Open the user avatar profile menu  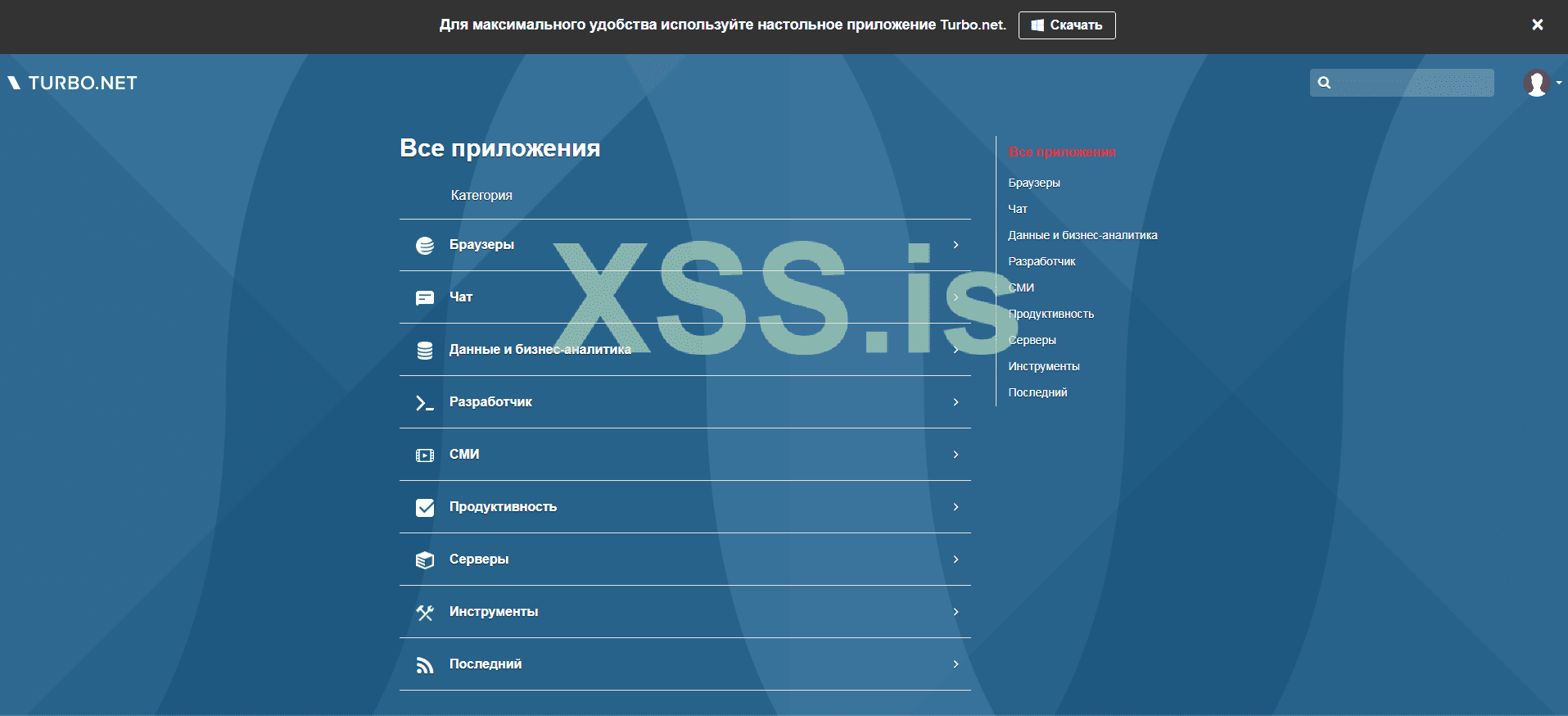pyautogui.click(x=1542, y=83)
